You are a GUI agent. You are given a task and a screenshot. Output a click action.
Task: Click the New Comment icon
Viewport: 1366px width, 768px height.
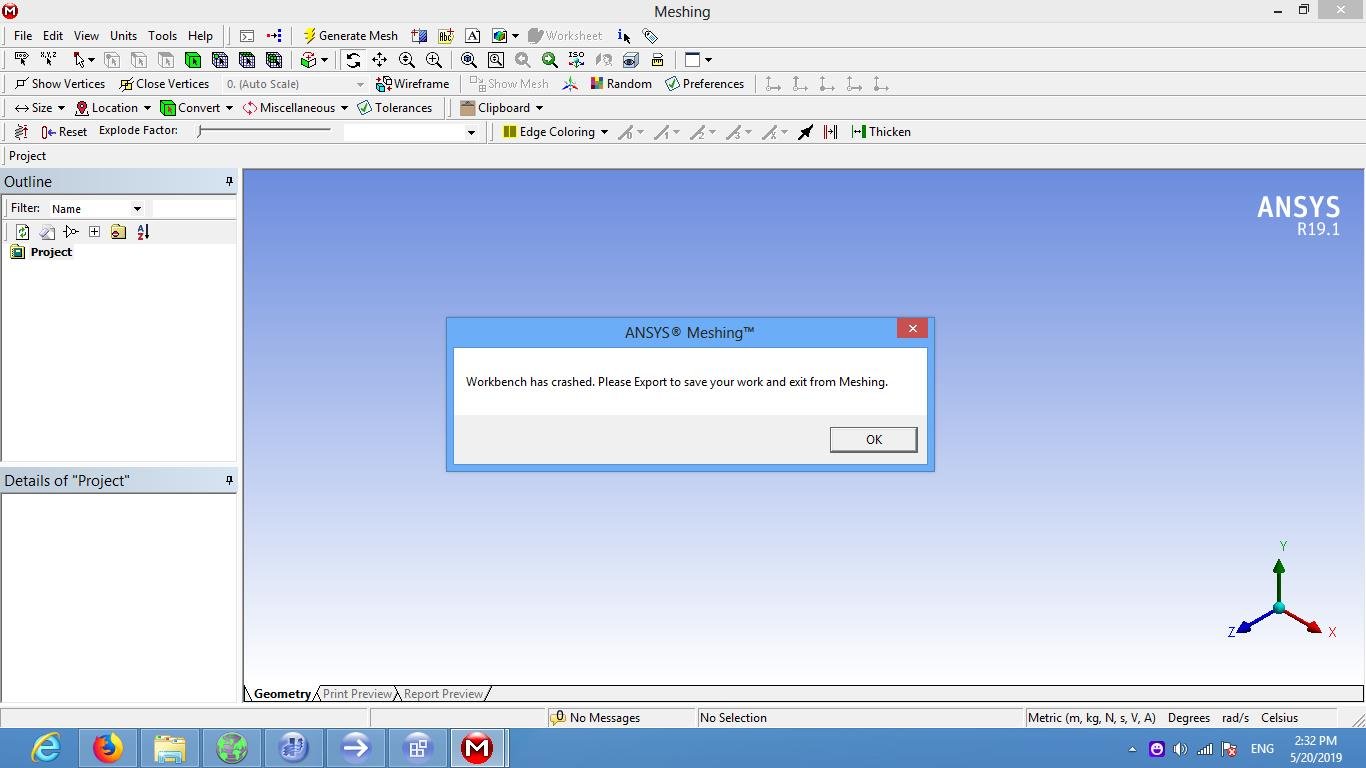click(473, 36)
